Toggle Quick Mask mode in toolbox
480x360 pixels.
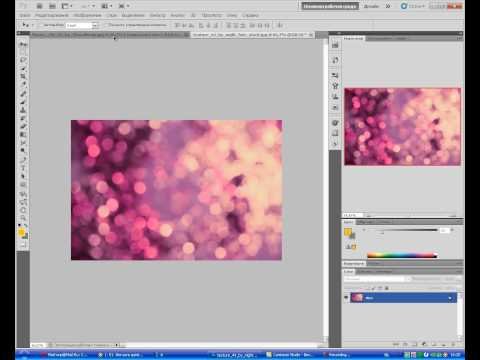(x=23, y=245)
